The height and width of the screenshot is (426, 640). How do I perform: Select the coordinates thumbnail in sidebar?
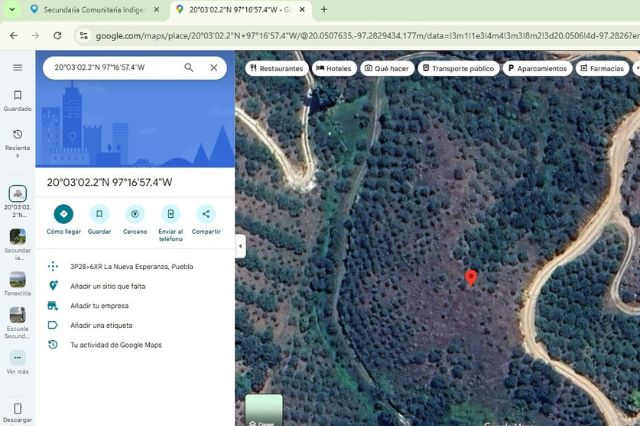[18, 193]
